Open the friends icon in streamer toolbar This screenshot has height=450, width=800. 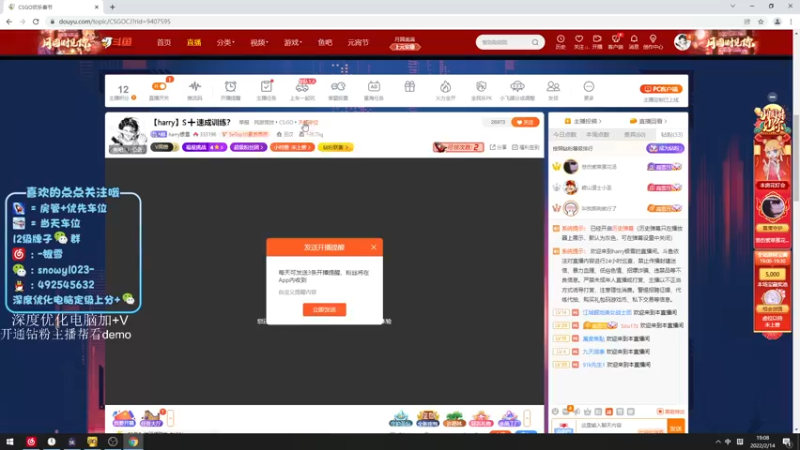553,90
